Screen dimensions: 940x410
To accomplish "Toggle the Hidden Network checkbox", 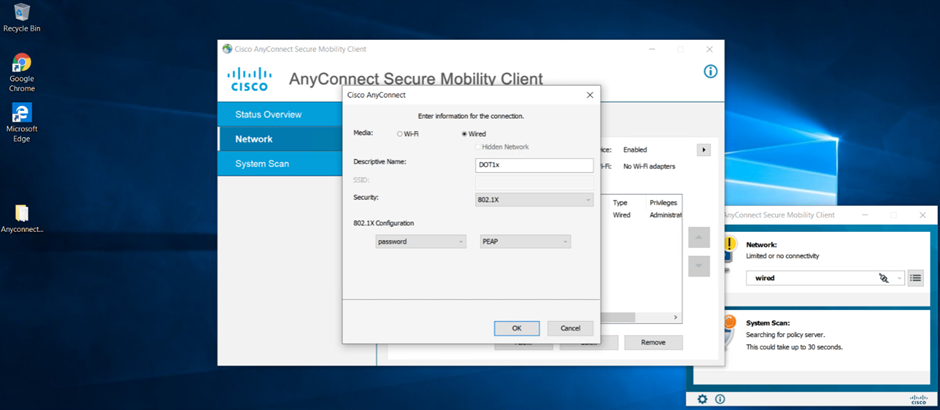I will point(478,147).
